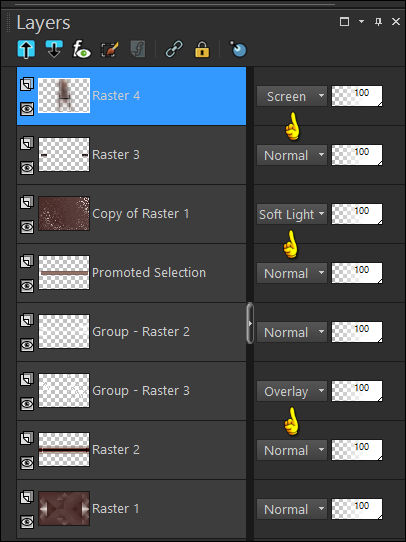This screenshot has height=542, width=406.
Task: Click the edit selection brush icon
Action: pos(110,49)
